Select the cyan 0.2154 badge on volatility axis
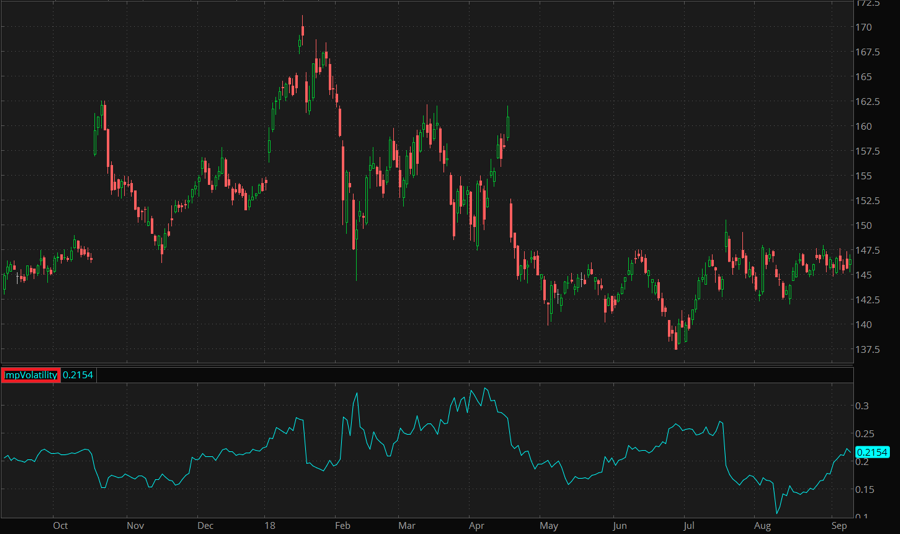The height and width of the screenshot is (534, 900). coord(873,453)
